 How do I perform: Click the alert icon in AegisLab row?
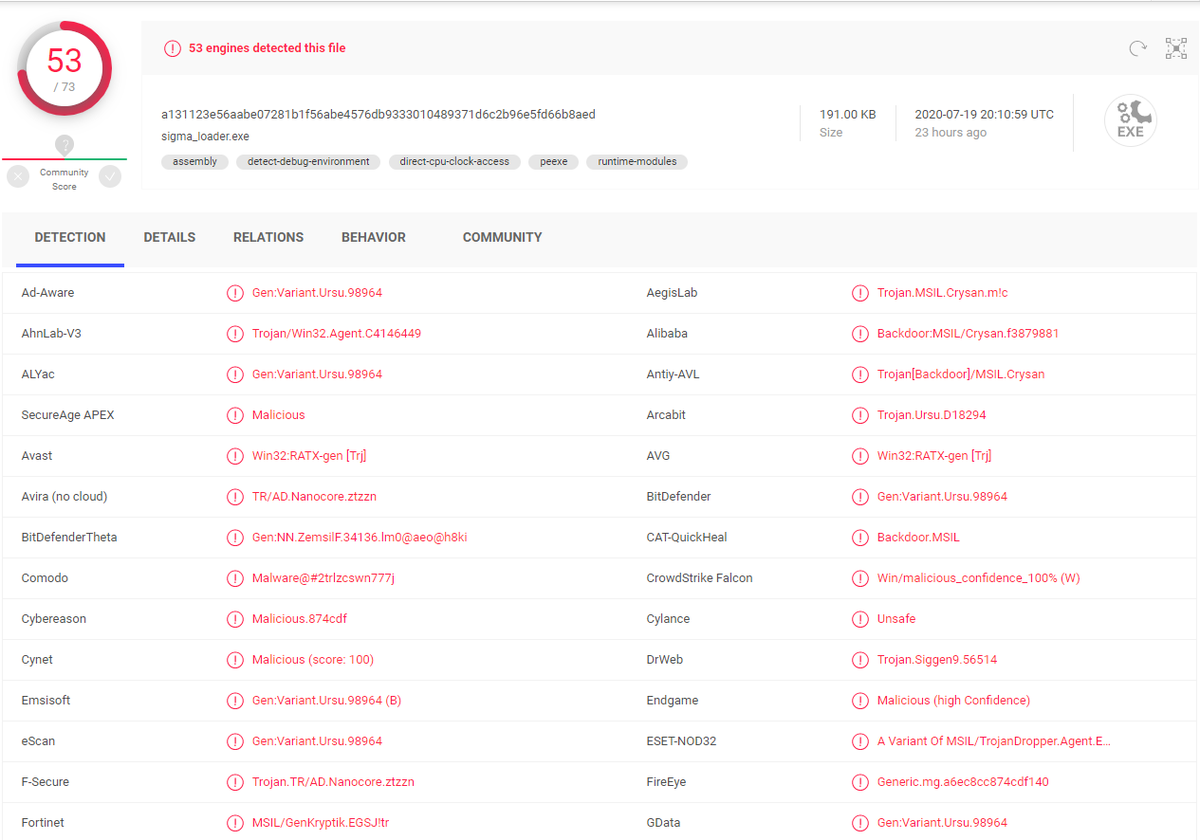pos(860,293)
